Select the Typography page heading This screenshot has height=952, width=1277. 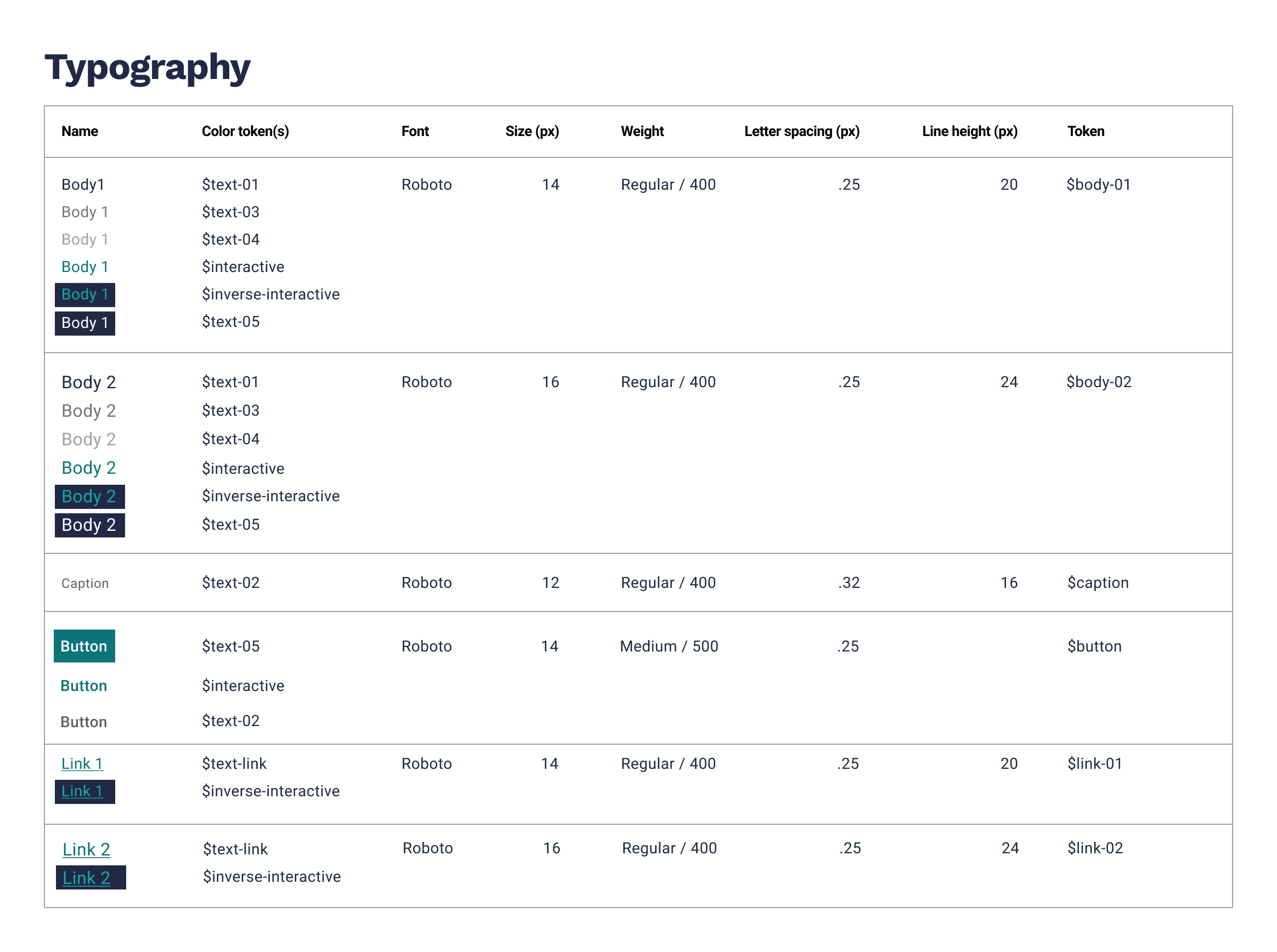(x=148, y=67)
